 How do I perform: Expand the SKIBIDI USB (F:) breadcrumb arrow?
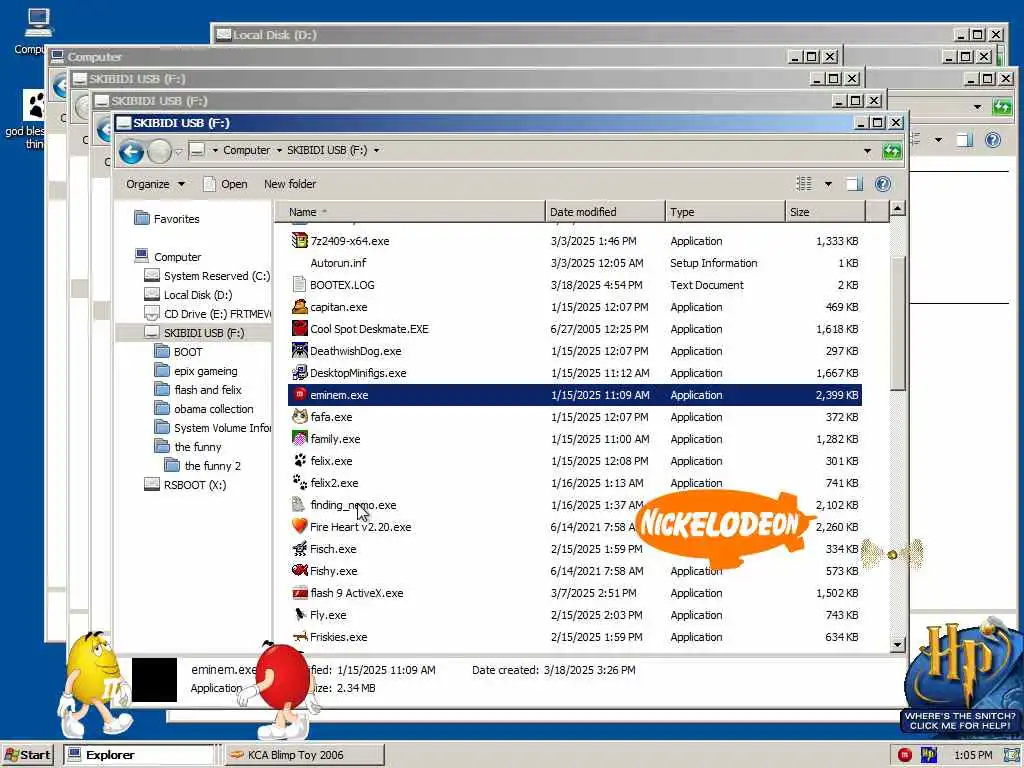click(377, 150)
